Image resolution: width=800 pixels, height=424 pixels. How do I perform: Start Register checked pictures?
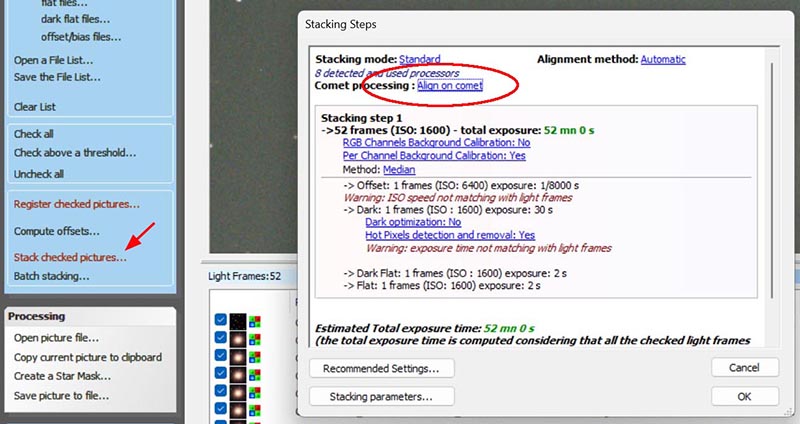coord(77,204)
